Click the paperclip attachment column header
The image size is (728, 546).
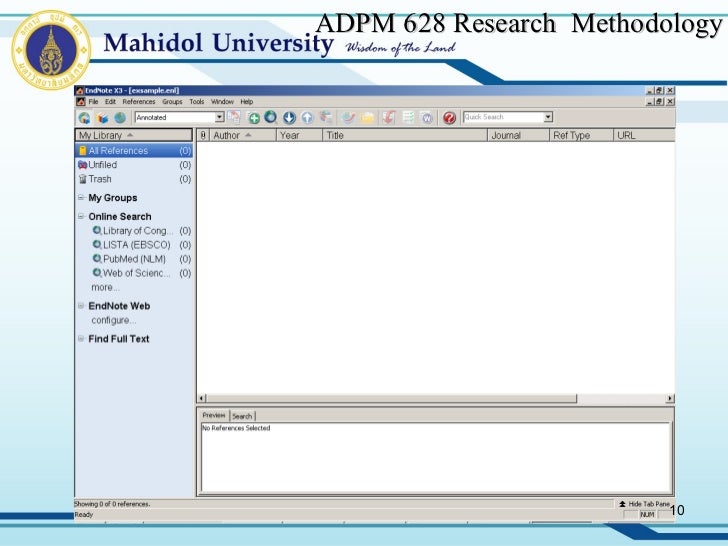pyautogui.click(x=203, y=136)
